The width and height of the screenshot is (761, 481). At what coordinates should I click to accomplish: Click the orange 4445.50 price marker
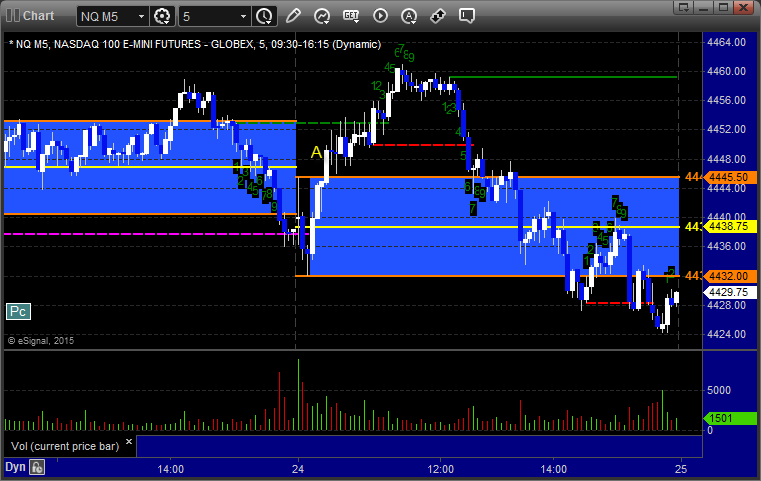click(x=729, y=177)
